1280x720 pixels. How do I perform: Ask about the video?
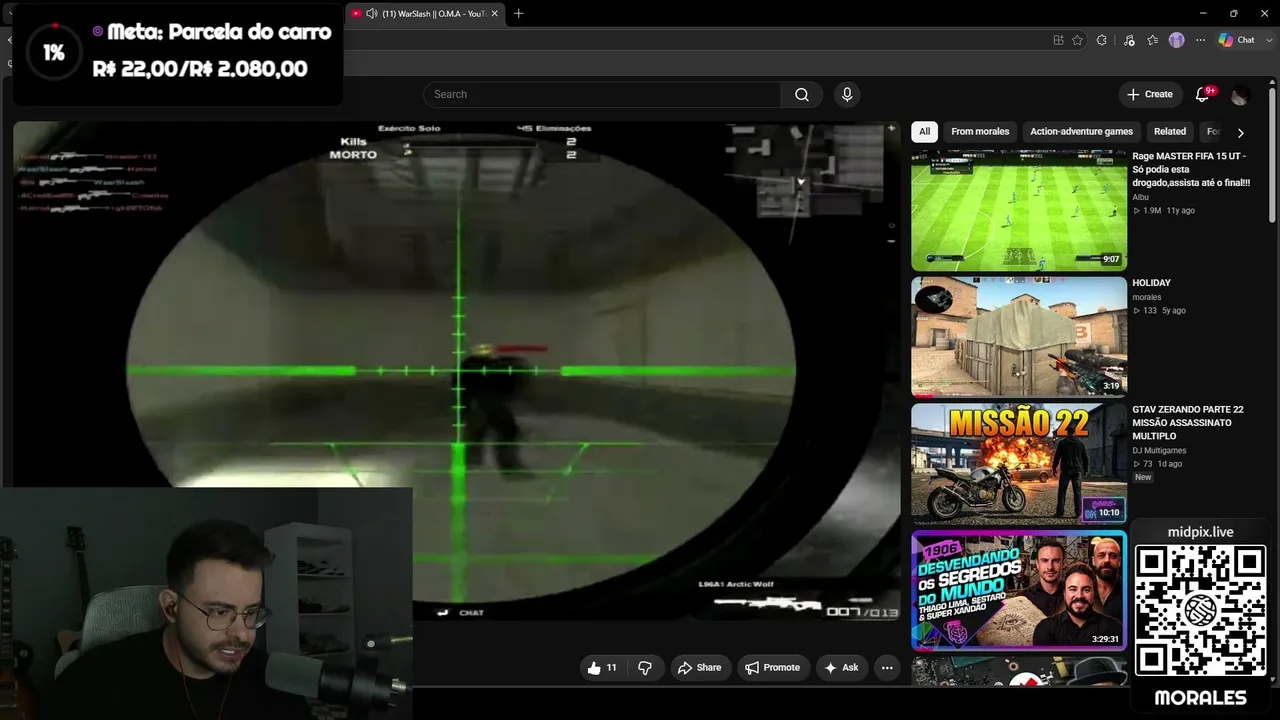pyautogui.click(x=841, y=667)
